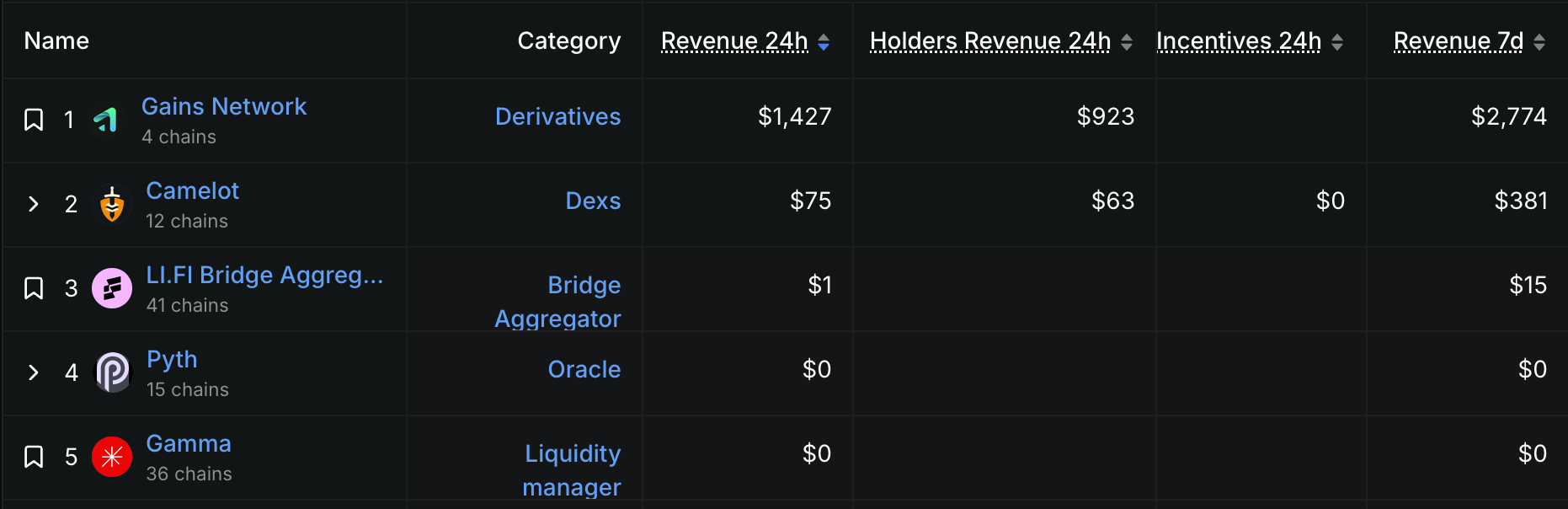The image size is (1568, 509).
Task: Click the red Gamma logo icon
Action: click(x=112, y=457)
